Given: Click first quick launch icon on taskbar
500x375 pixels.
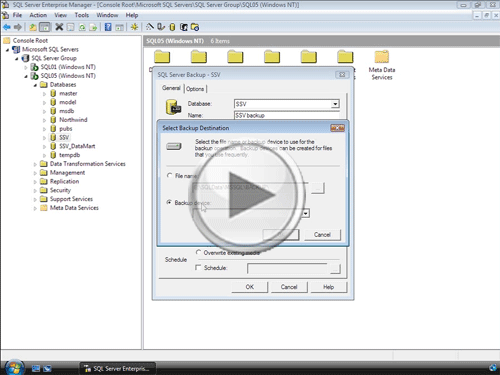Looking at the screenshot, I should pyautogui.click(x=36, y=368).
